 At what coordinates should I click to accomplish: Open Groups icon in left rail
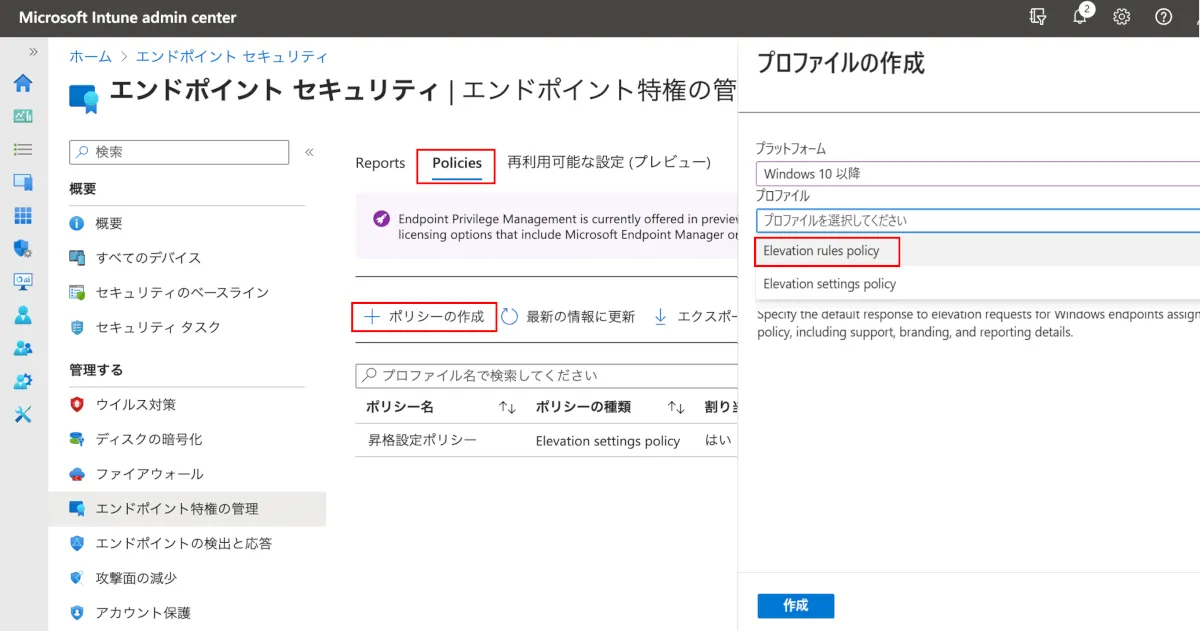(x=22, y=348)
